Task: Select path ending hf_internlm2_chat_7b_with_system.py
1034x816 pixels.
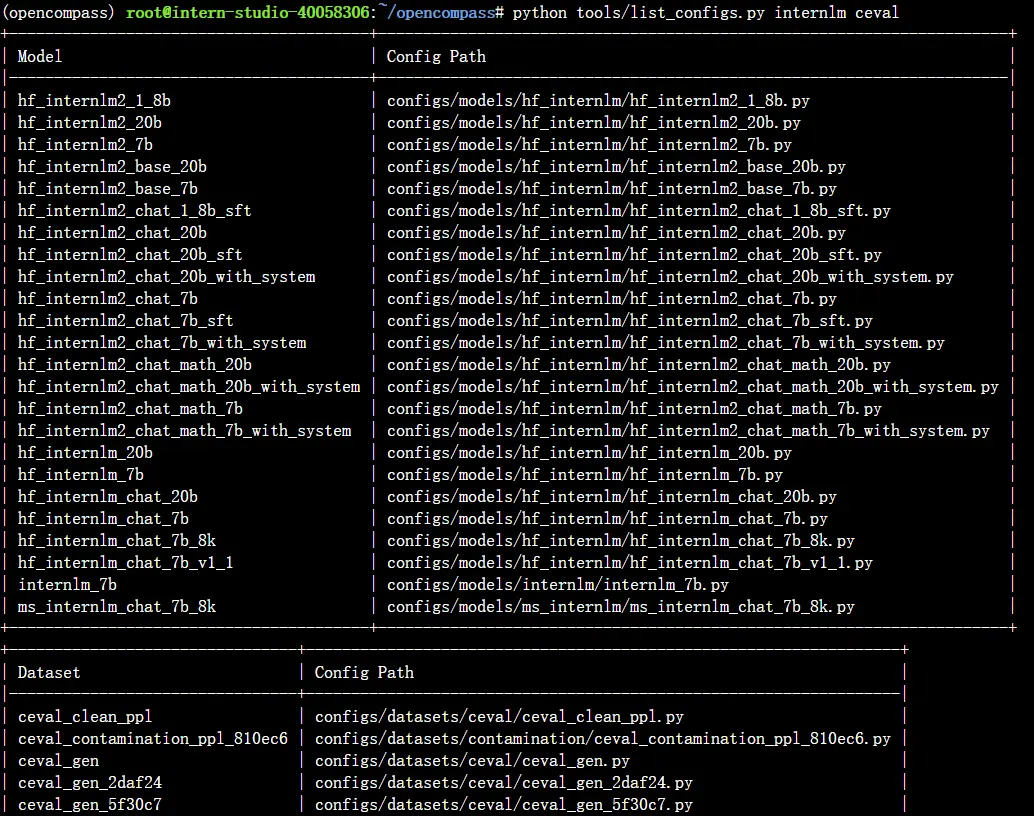Action: (x=665, y=342)
